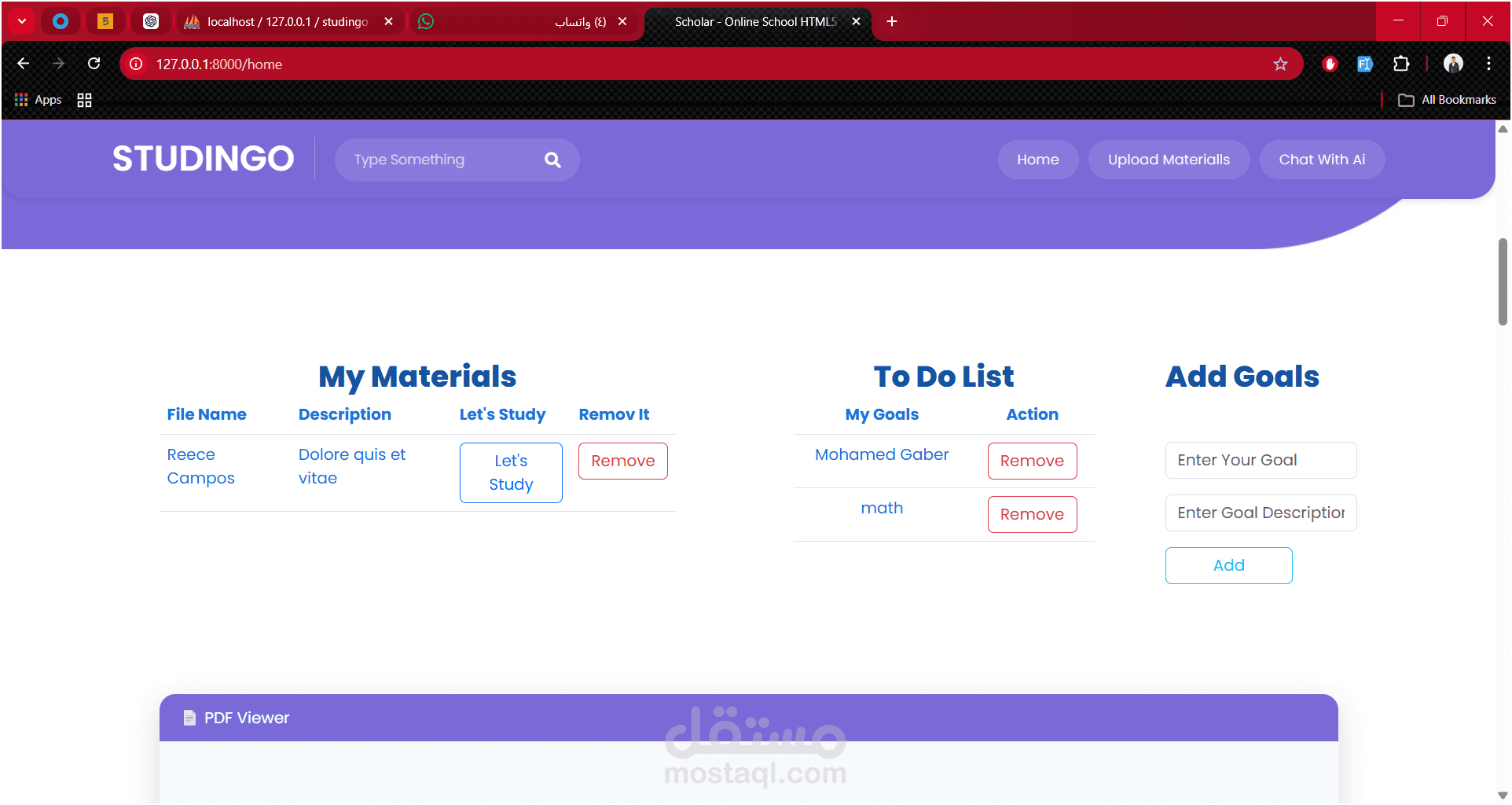Click the tab groups grid icon
This screenshot has width=1512, height=805.
(84, 100)
